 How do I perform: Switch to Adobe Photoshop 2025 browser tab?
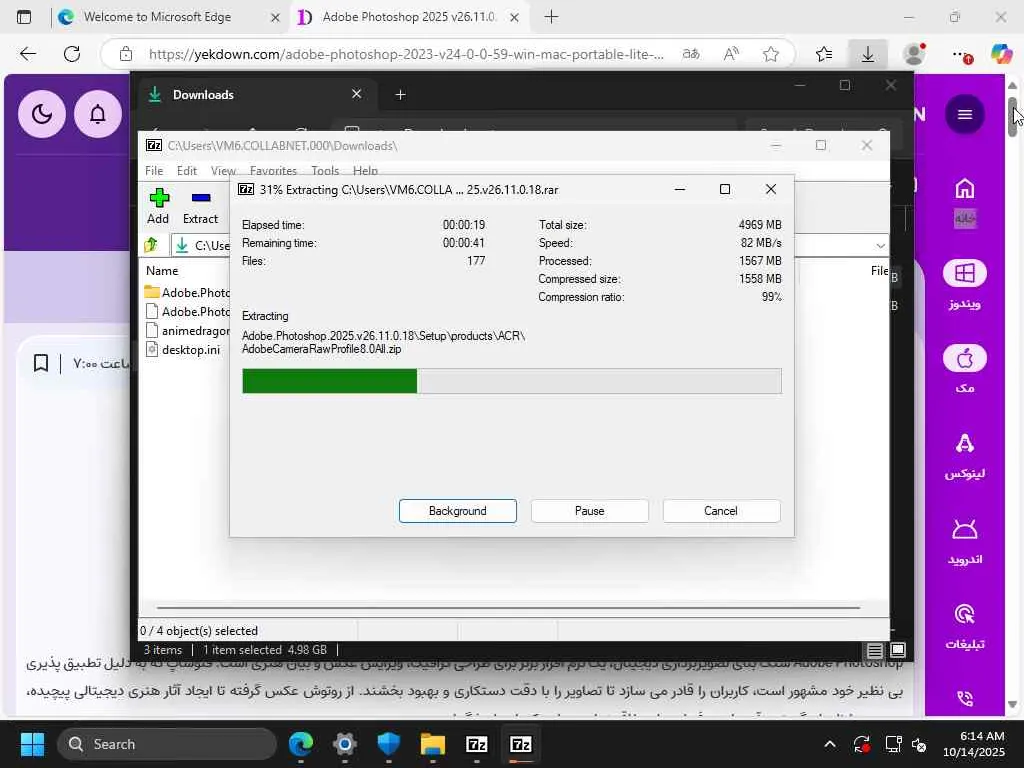[409, 17]
